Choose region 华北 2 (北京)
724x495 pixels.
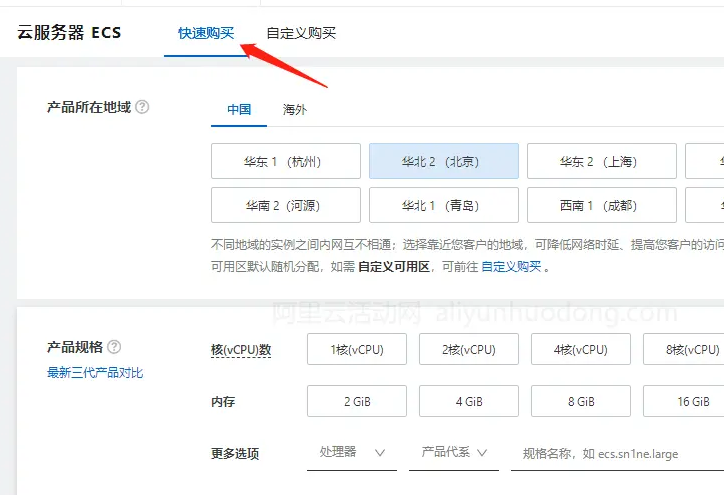tap(444, 161)
